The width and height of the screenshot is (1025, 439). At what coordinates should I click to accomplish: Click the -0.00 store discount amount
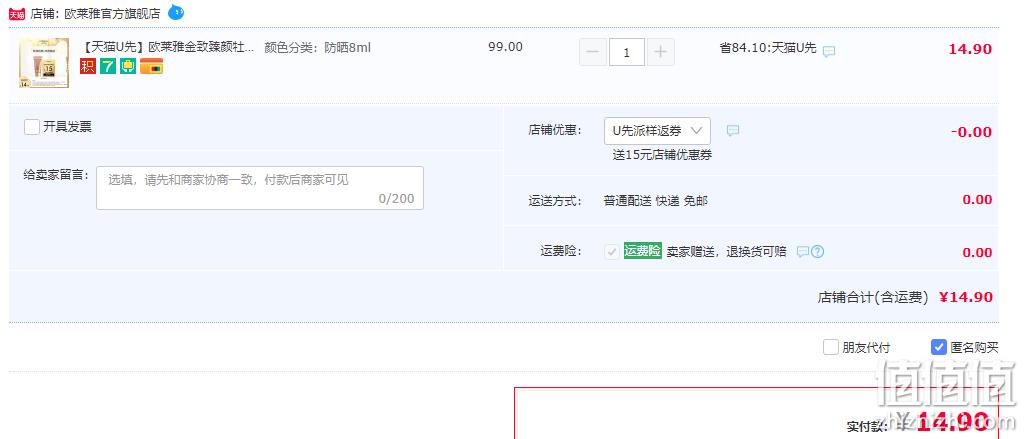[x=971, y=132]
